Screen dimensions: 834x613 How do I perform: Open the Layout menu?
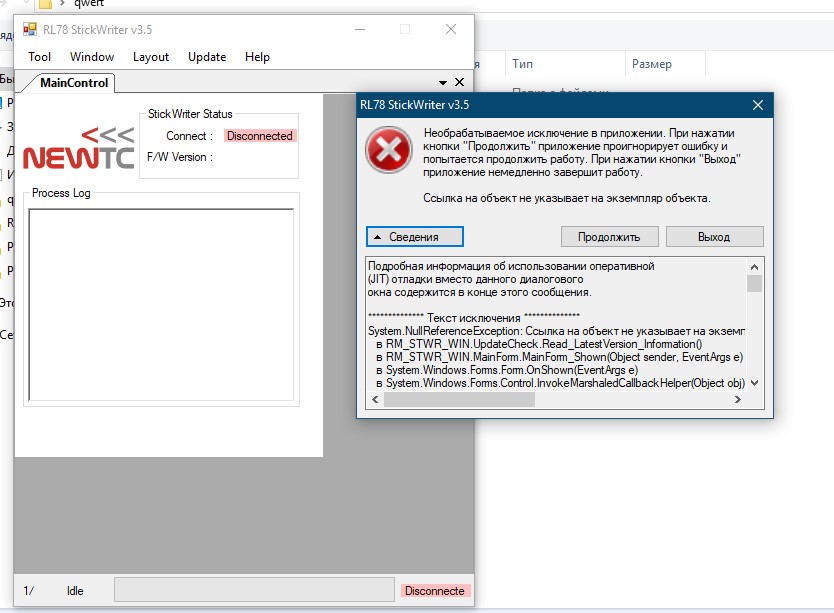tap(151, 57)
